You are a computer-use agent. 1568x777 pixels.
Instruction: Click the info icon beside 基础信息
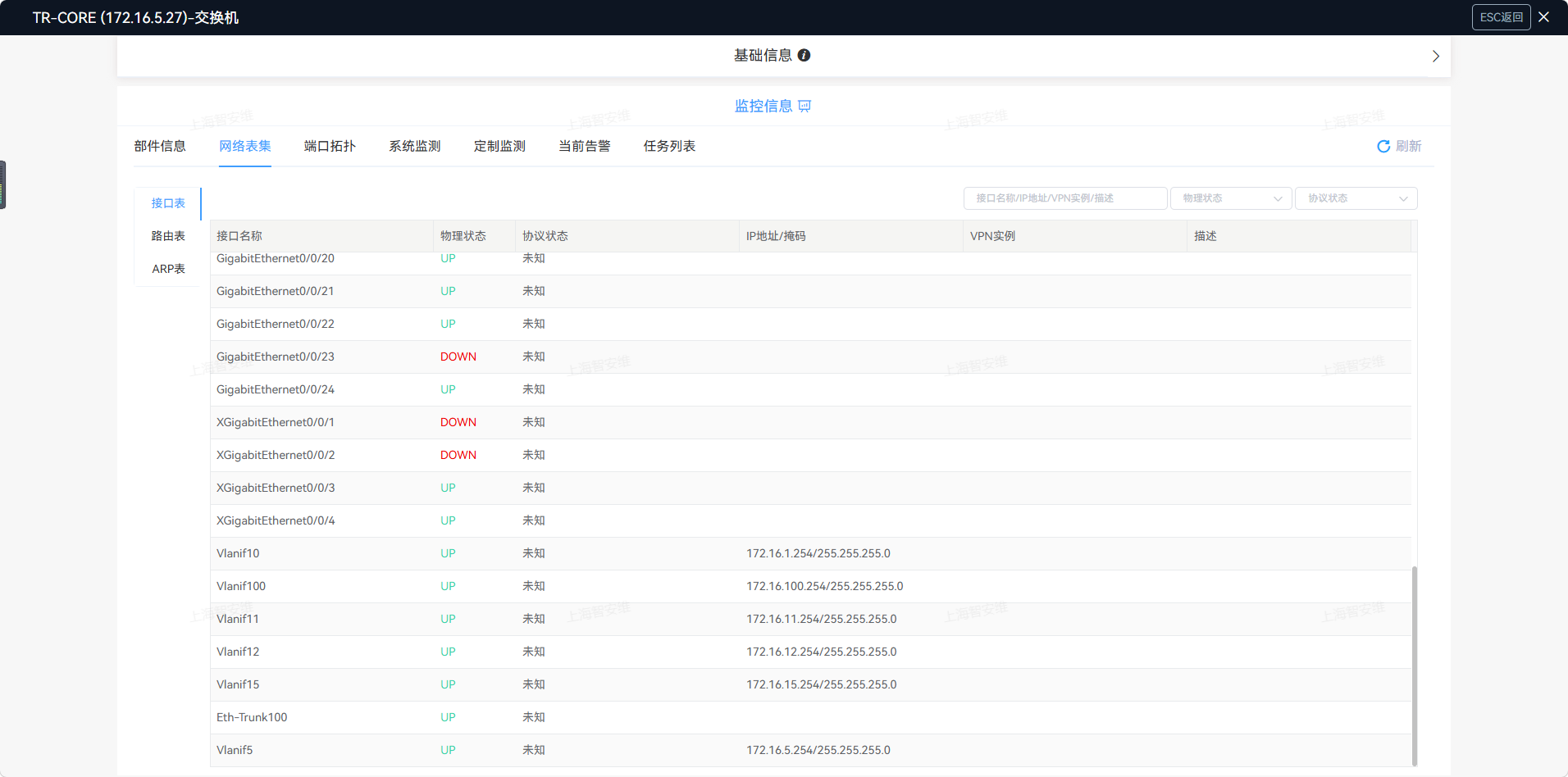pyautogui.click(x=804, y=55)
